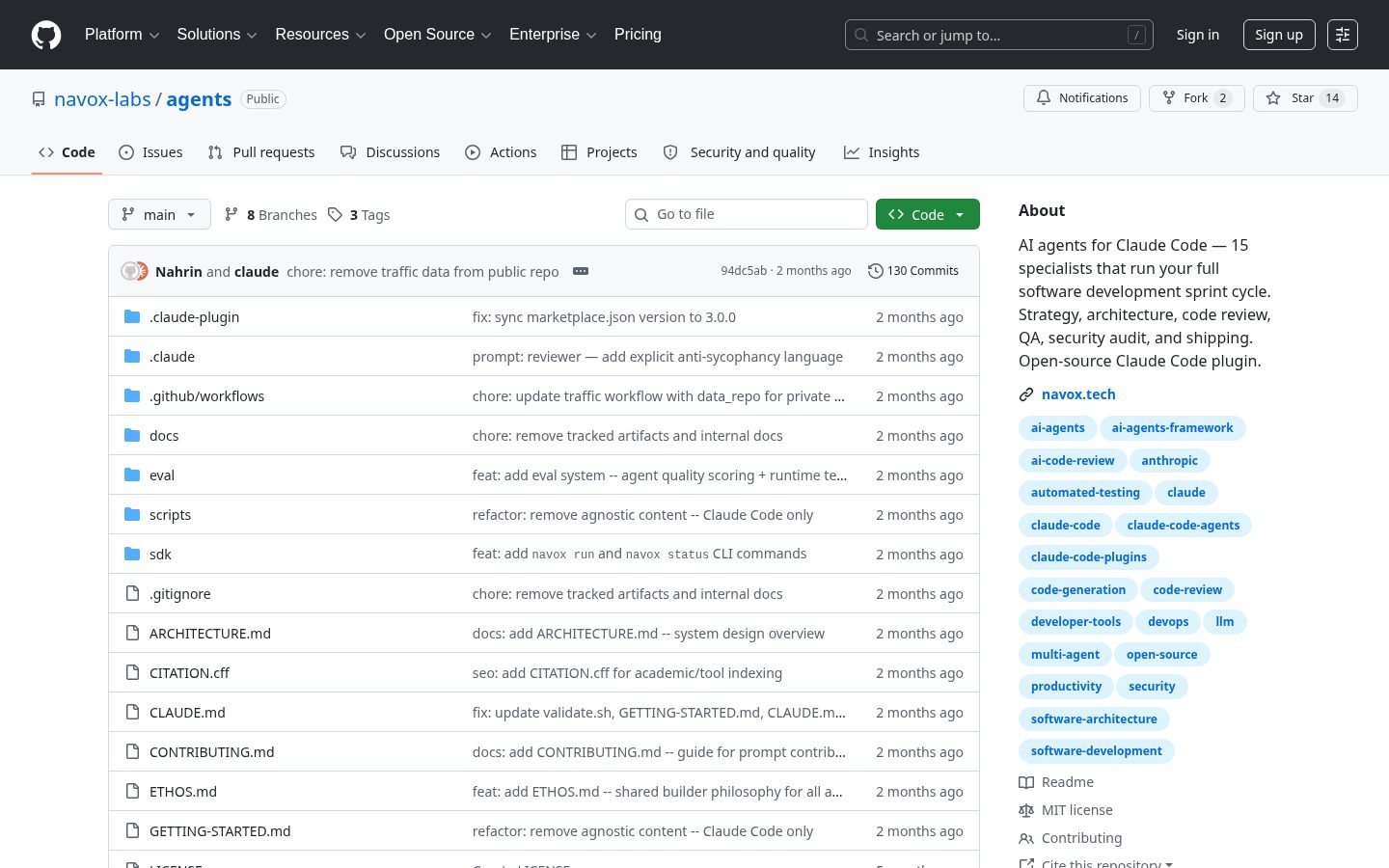Viewport: 1389px width, 868px height.
Task: Visit the navox.tech website link
Action: tap(1078, 394)
